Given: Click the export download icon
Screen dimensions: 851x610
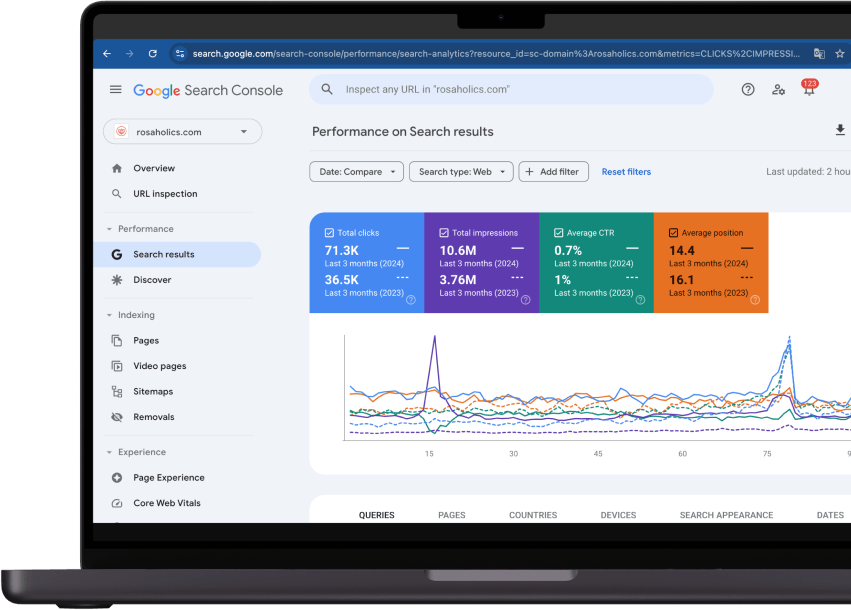Looking at the screenshot, I should (x=840, y=130).
